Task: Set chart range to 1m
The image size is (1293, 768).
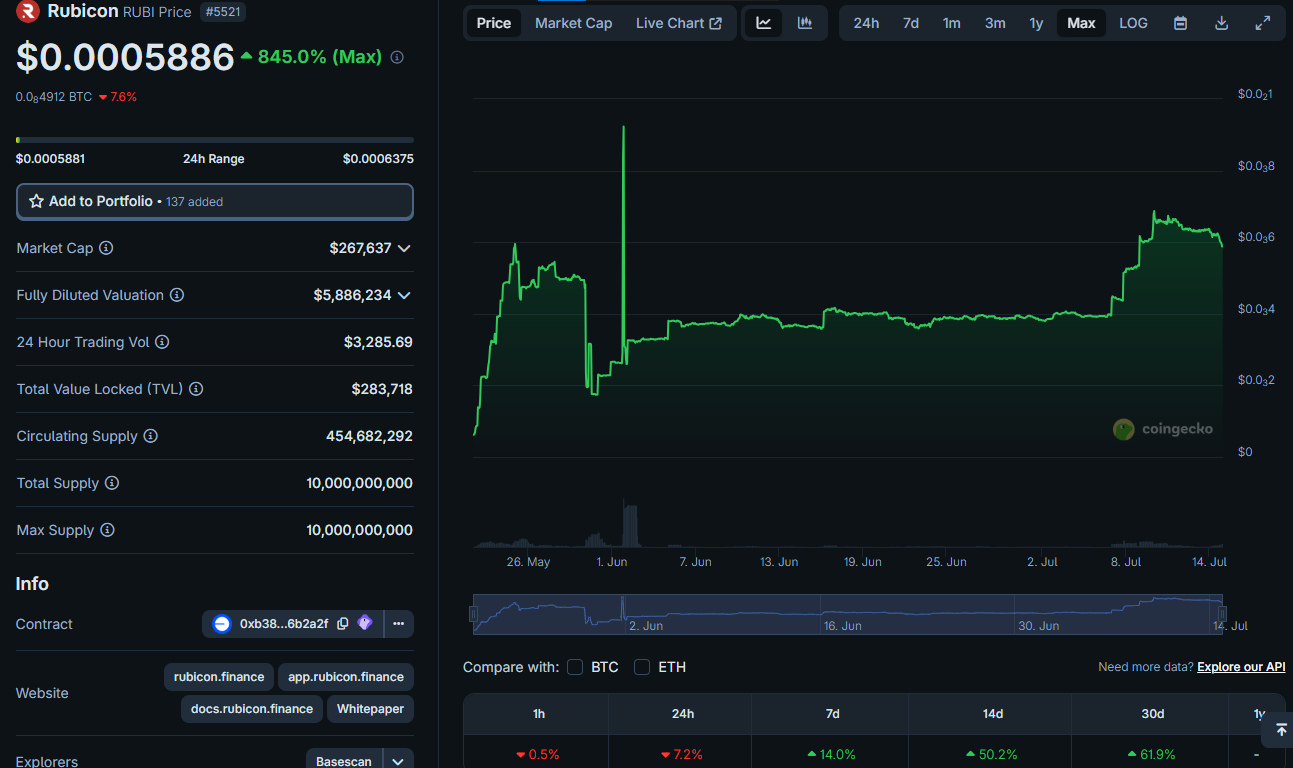Action: coord(952,23)
